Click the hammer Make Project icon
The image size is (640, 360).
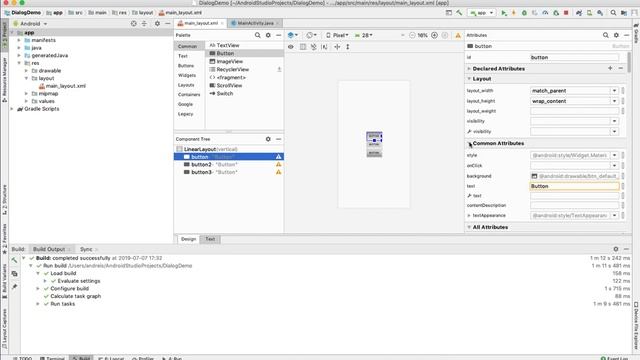click(459, 13)
